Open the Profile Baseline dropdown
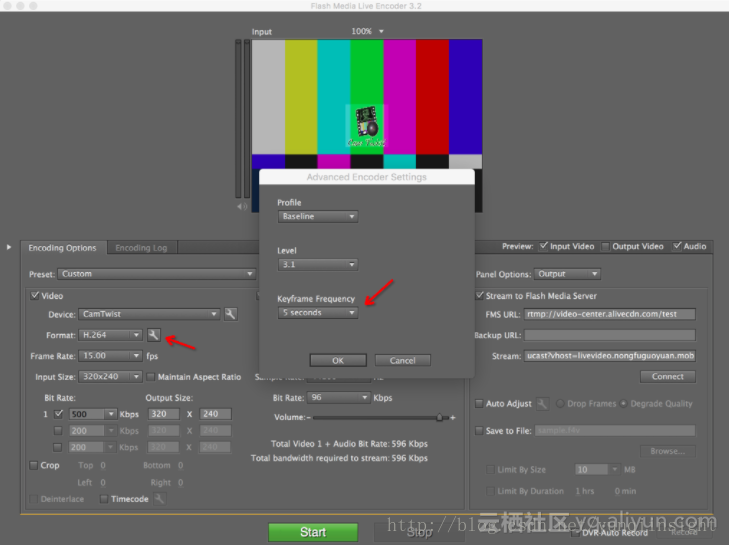729x545 pixels. pyautogui.click(x=318, y=216)
